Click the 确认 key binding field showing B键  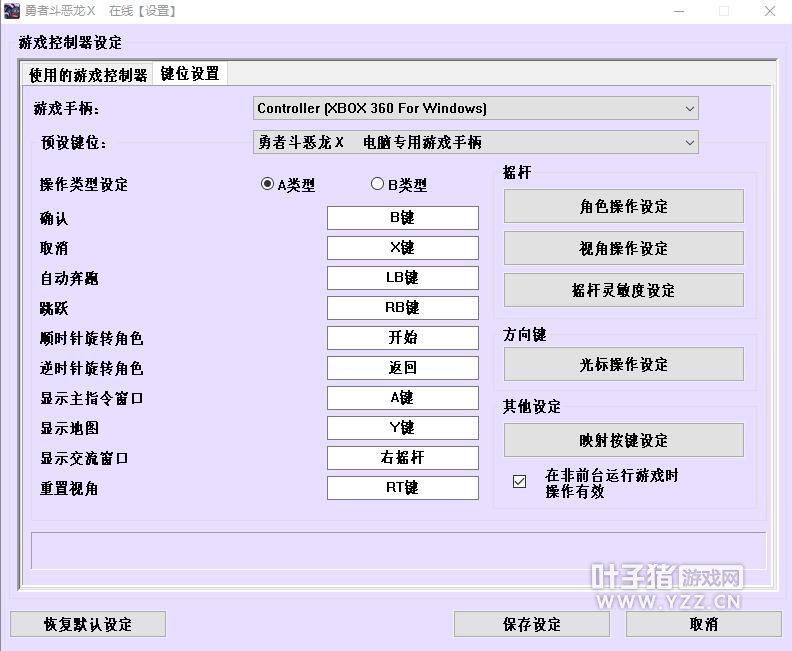[x=402, y=218]
